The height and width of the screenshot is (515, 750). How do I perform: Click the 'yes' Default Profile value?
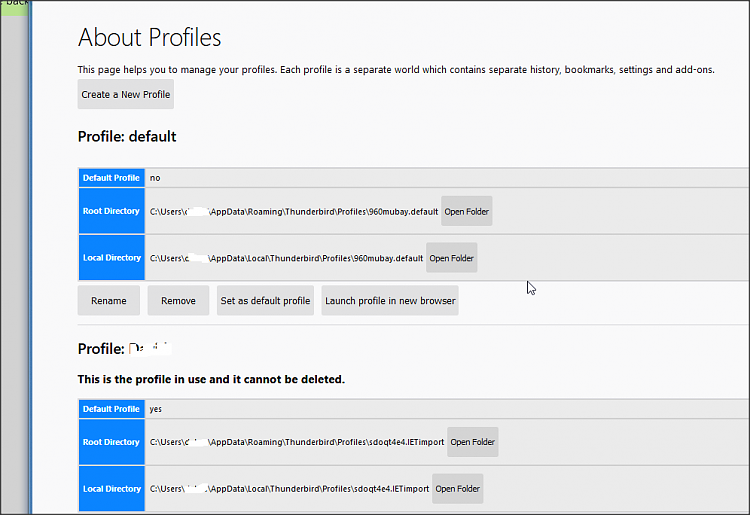[x=156, y=409]
